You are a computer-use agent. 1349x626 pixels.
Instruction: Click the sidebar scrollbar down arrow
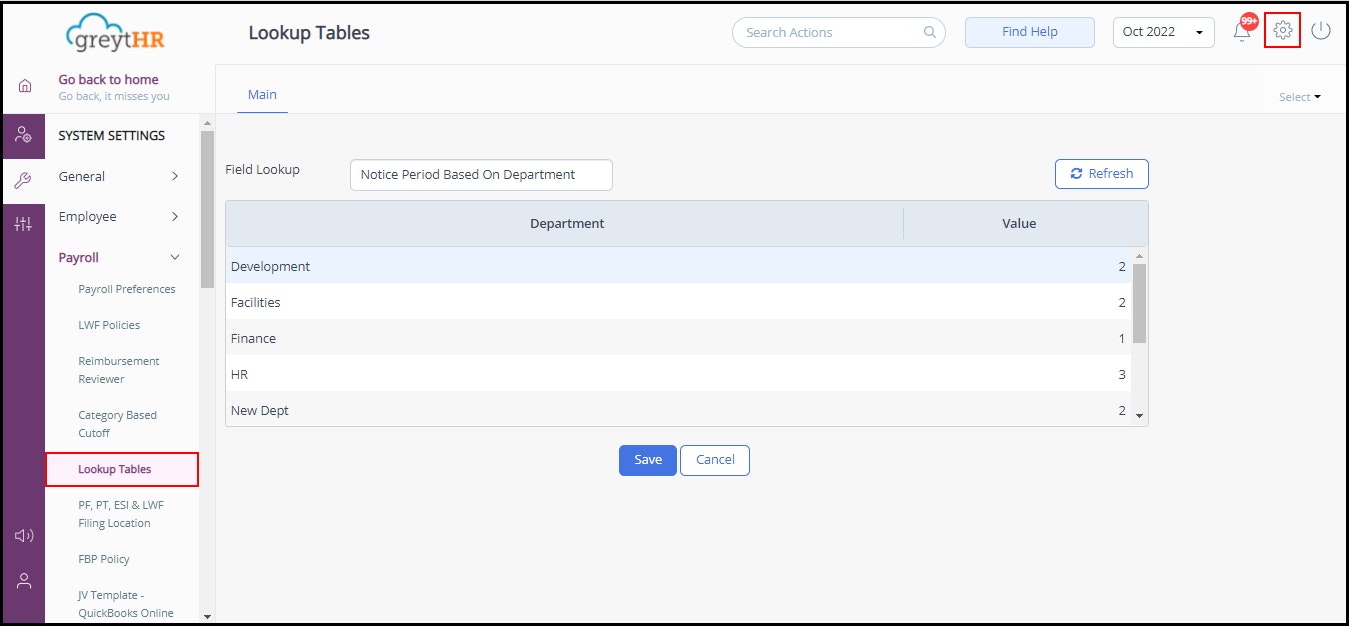[207, 616]
